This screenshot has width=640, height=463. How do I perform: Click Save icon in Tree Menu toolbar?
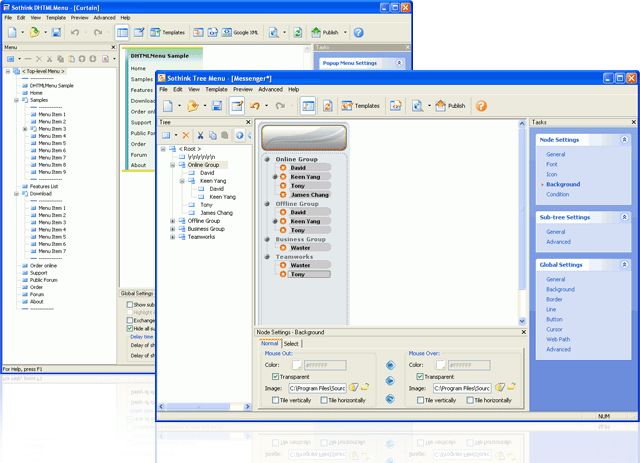point(217,105)
